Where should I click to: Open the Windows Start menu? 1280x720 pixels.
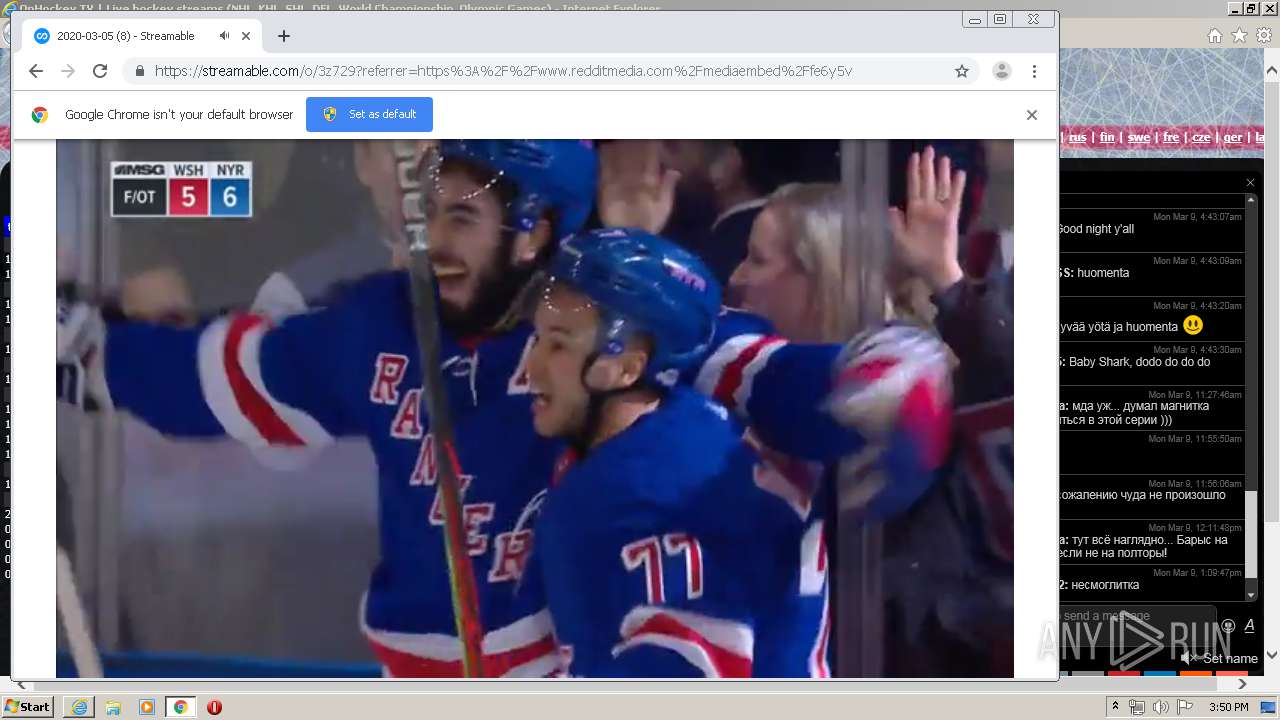coord(28,707)
